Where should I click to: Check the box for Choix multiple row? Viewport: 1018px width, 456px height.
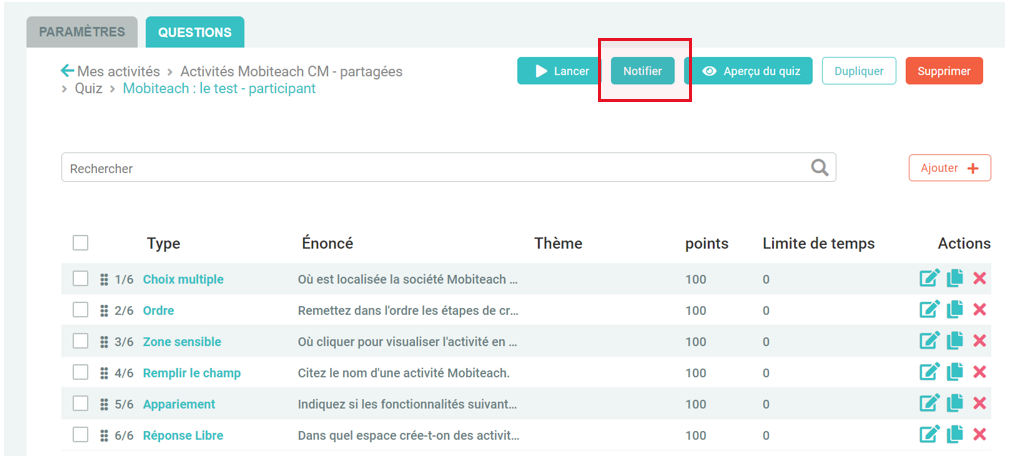[x=81, y=279]
